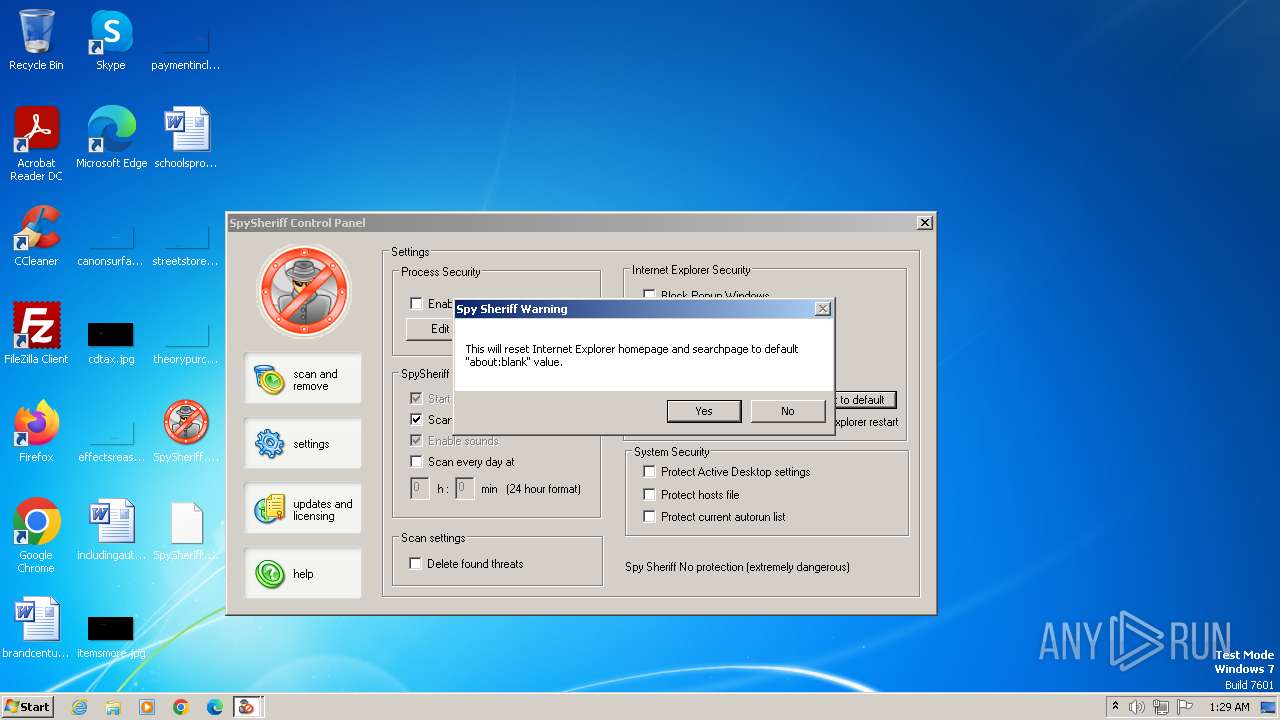Open CCleaner desktop shortcut
The image size is (1280, 720).
pyautogui.click(x=36, y=236)
